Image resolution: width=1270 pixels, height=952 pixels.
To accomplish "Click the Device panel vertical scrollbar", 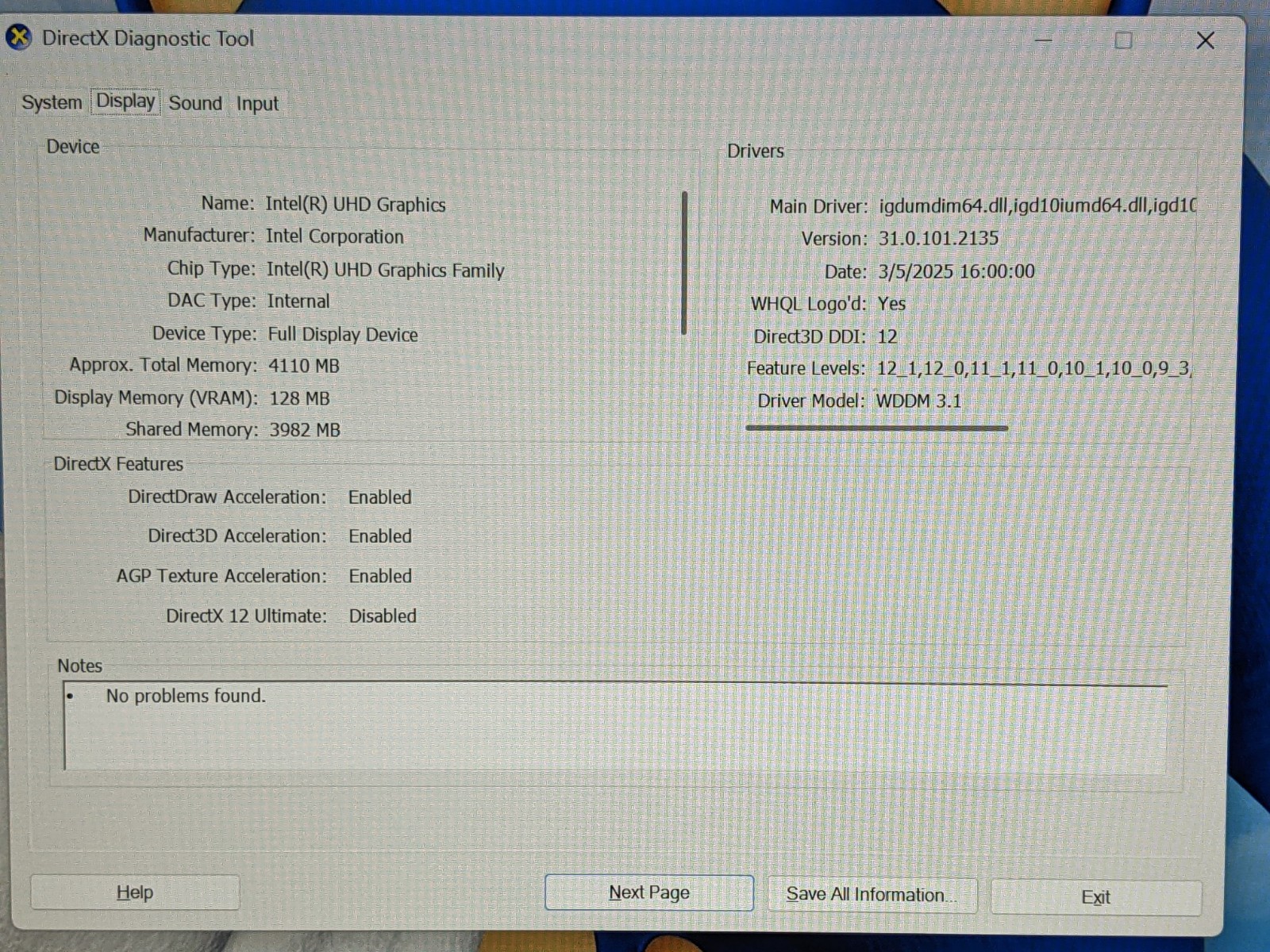I will pyautogui.click(x=684, y=263).
